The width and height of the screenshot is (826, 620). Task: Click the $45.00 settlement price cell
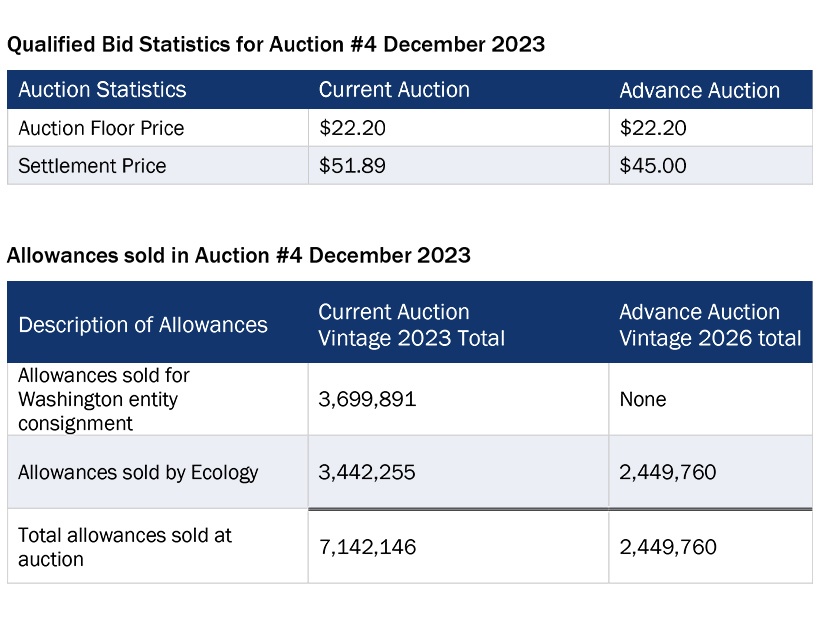tap(653, 166)
